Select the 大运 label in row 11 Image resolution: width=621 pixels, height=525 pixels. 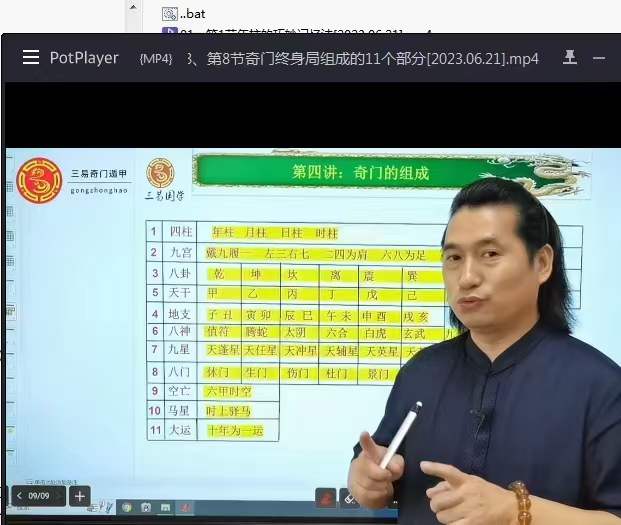coord(180,431)
